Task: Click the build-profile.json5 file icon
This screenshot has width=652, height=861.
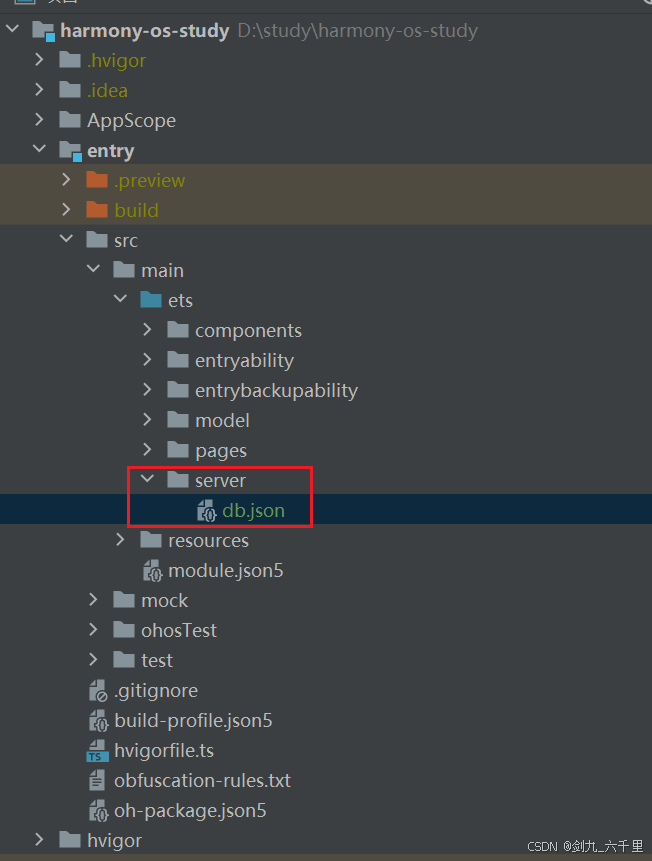Action: pos(98,720)
